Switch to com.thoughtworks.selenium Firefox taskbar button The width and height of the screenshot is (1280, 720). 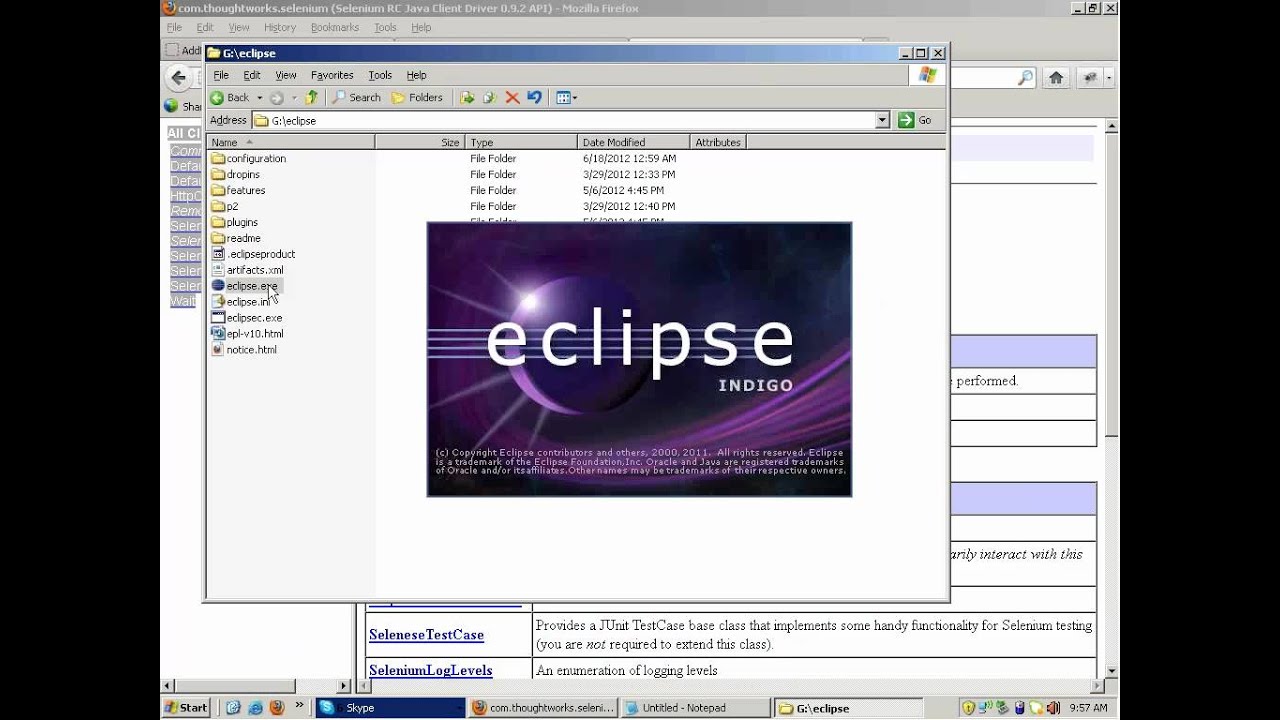tap(543, 708)
